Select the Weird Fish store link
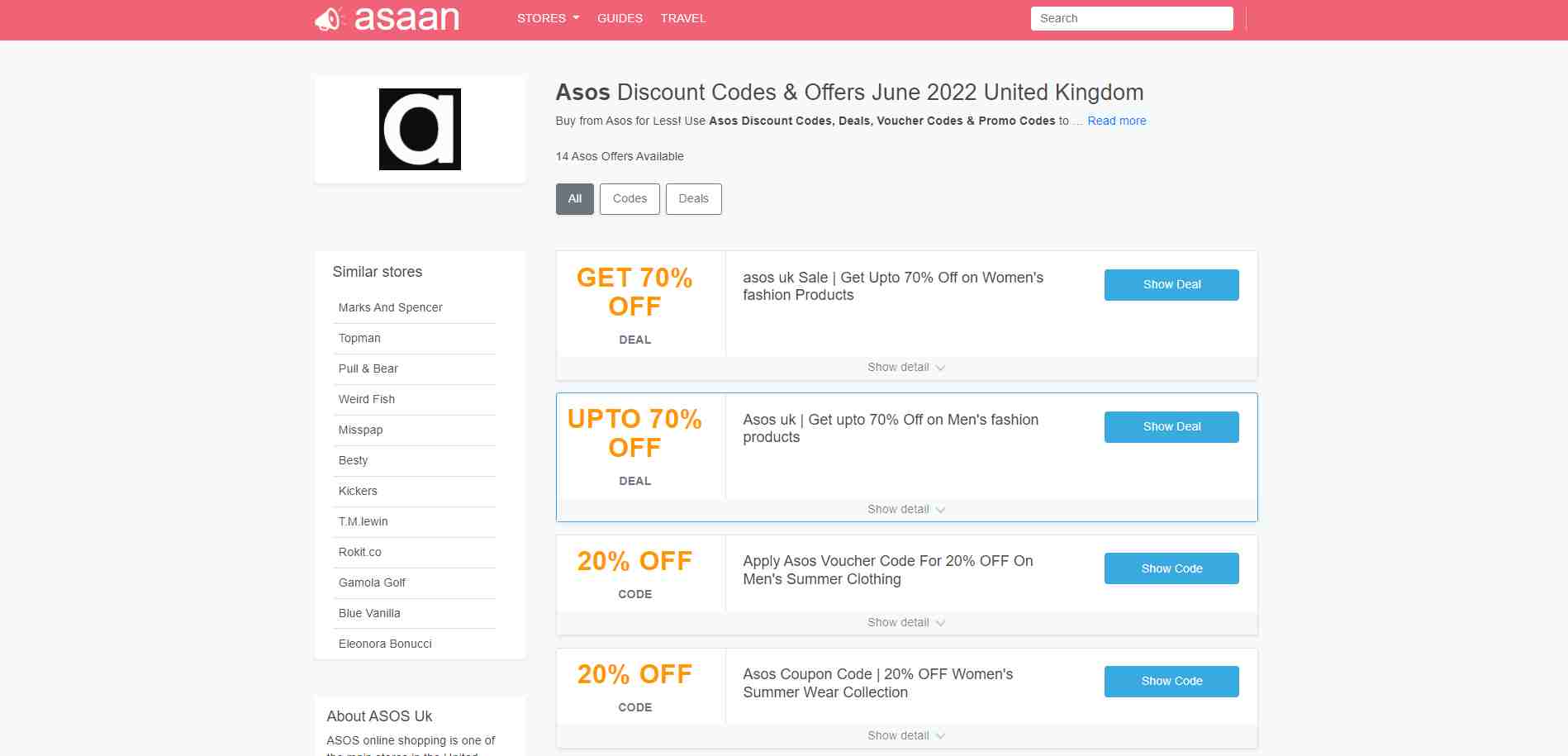This screenshot has width=1568, height=756. tap(366, 399)
